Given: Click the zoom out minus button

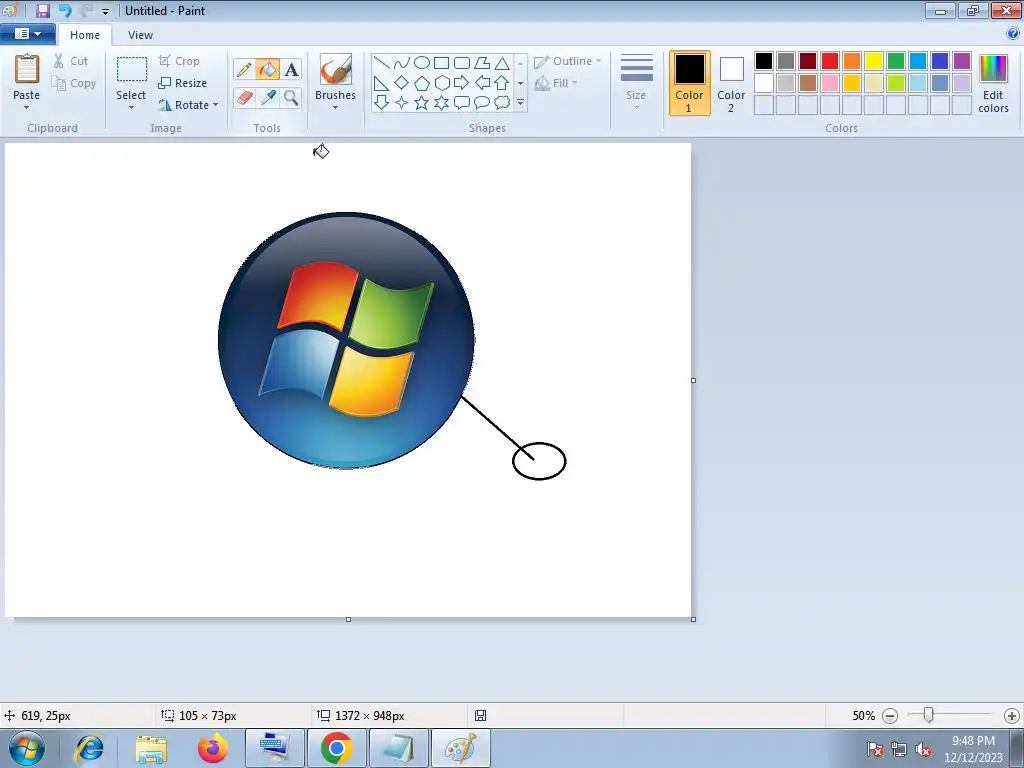Looking at the screenshot, I should click(x=890, y=716).
